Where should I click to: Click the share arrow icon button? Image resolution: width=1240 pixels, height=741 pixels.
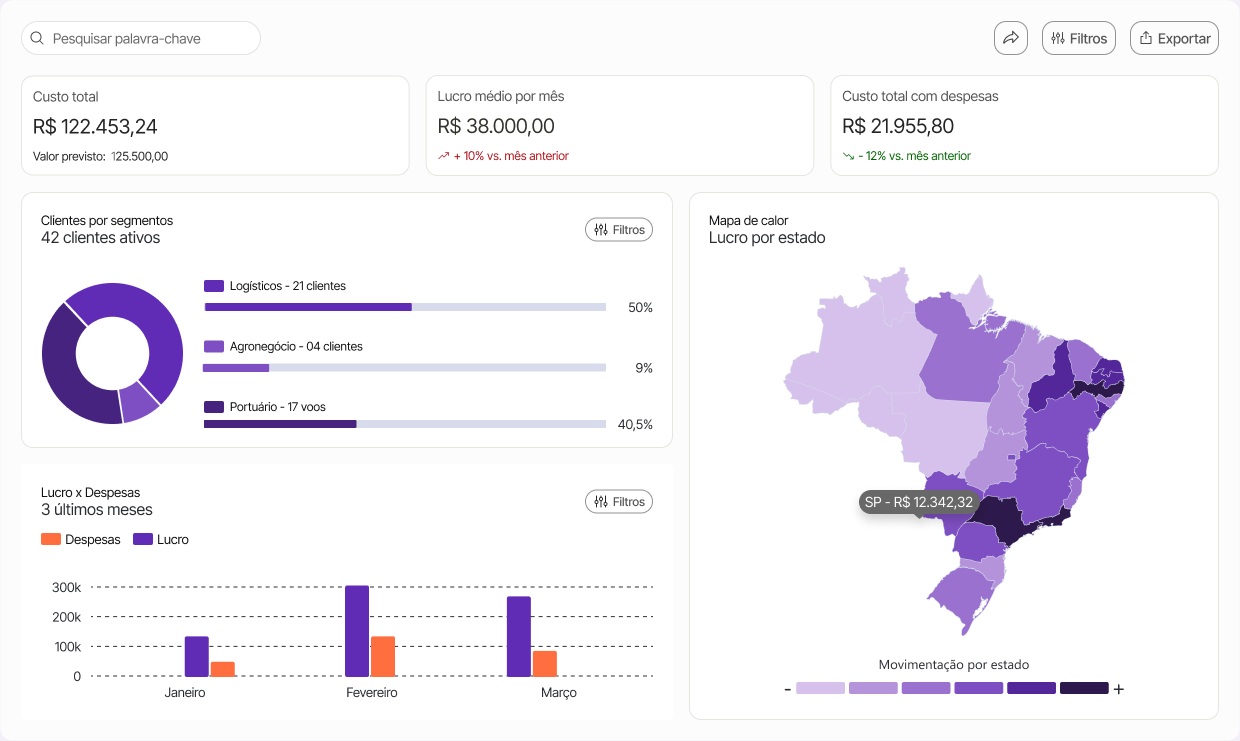(x=1011, y=38)
